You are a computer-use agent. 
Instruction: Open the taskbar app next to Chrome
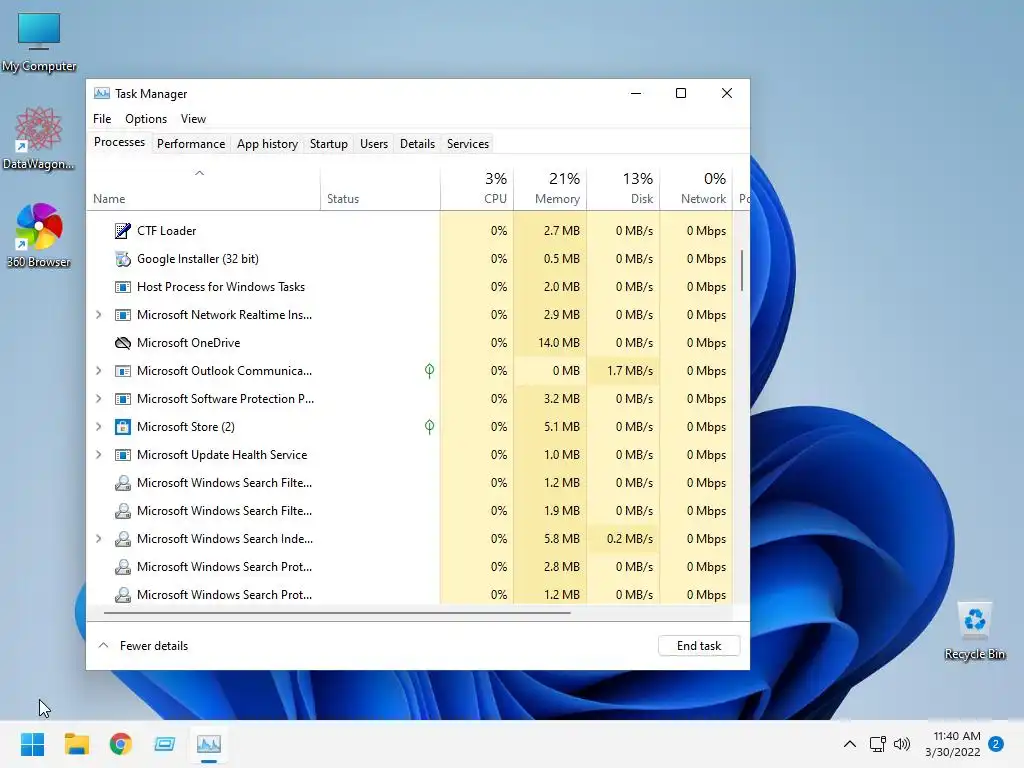tap(165, 744)
